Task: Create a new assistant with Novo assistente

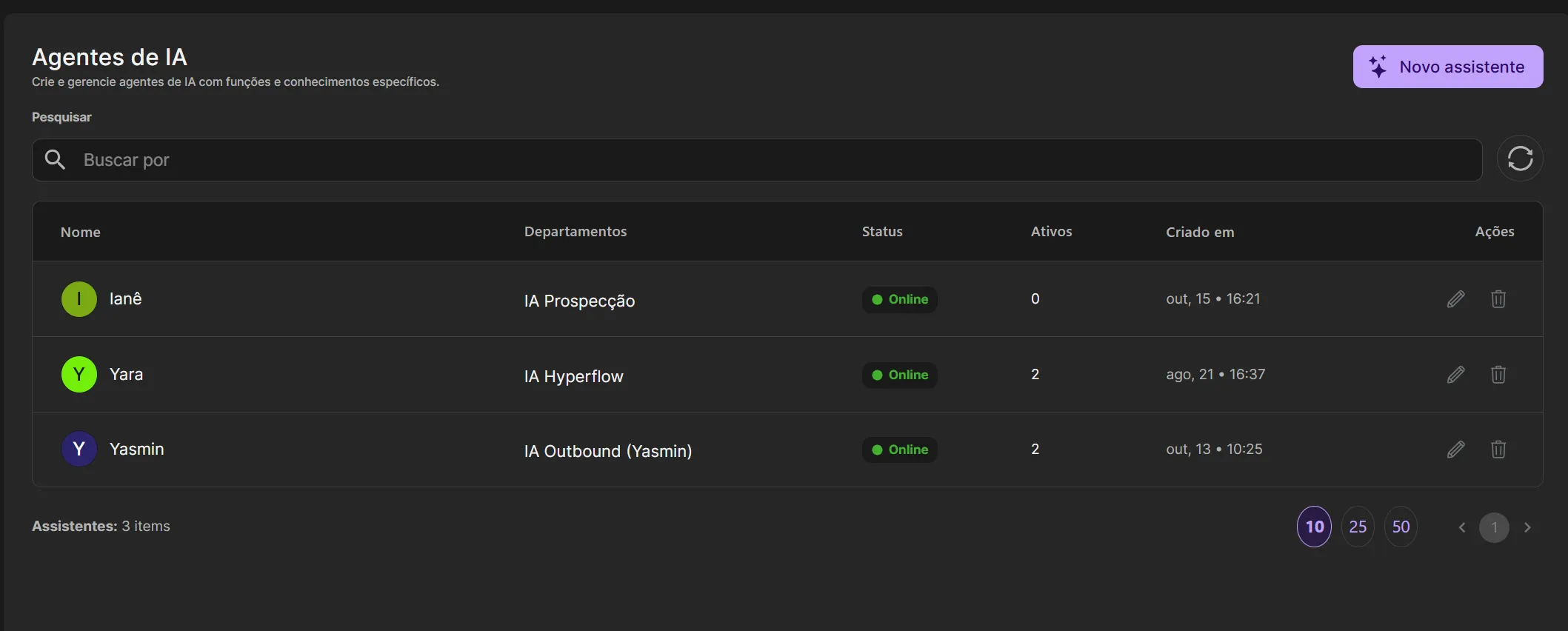Action: [1448, 67]
